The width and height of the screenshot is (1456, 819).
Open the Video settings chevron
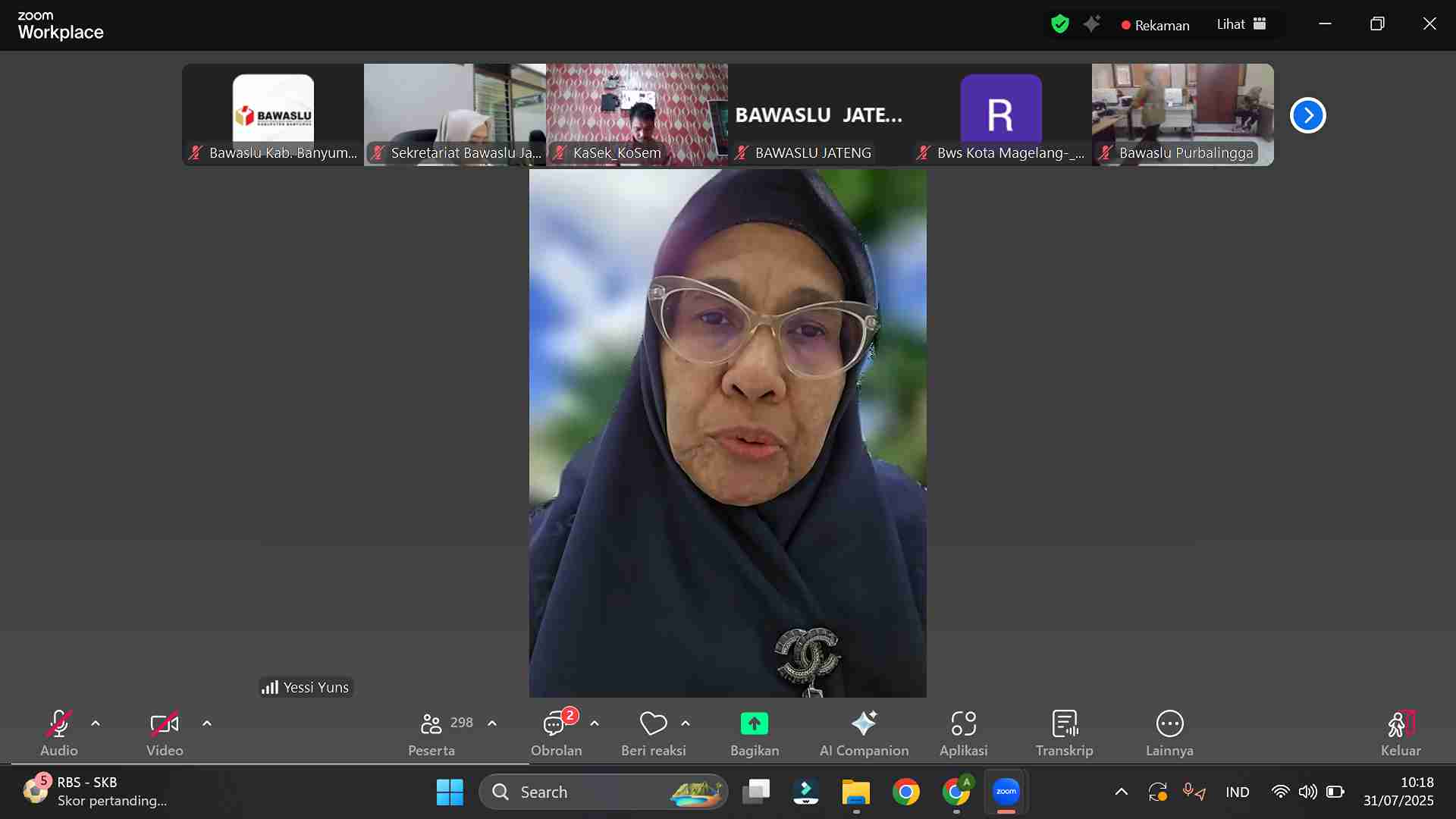coord(207,723)
